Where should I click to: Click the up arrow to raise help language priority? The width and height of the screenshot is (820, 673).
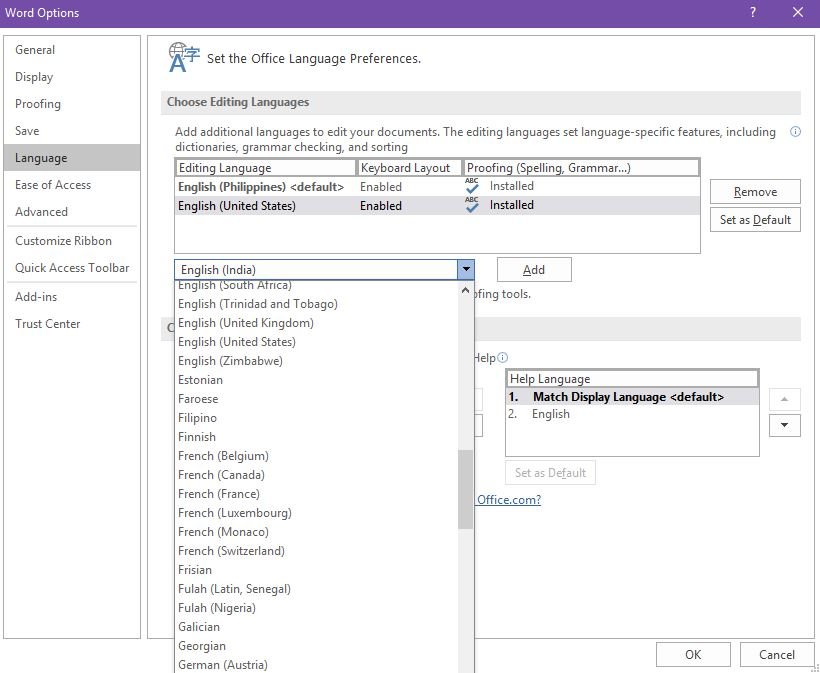point(785,399)
